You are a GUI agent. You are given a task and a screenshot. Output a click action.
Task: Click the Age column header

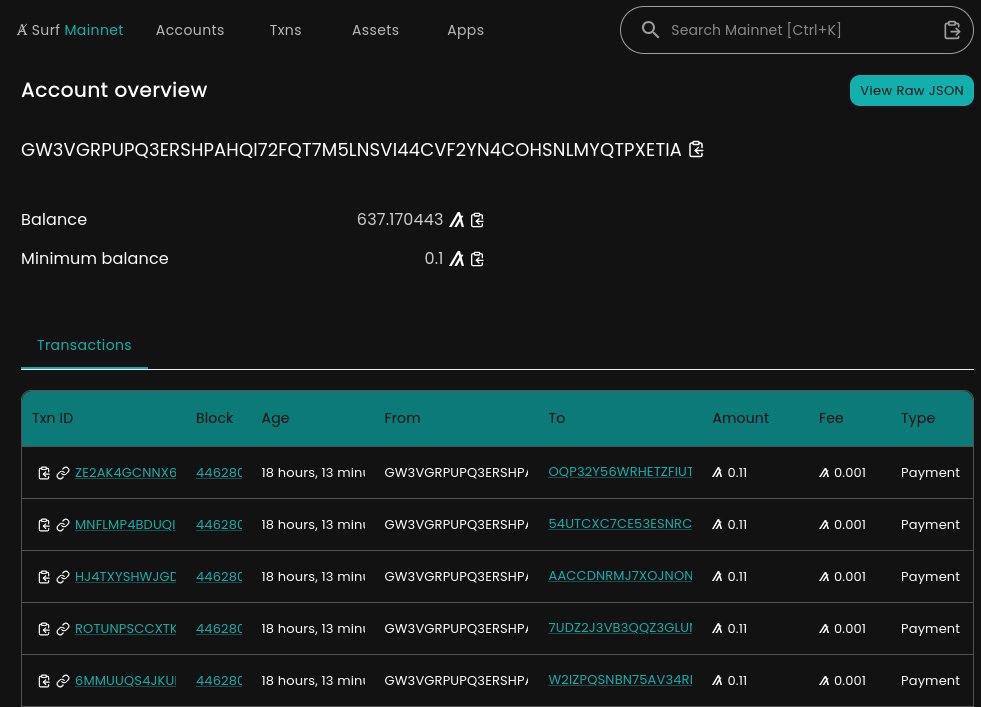point(275,418)
